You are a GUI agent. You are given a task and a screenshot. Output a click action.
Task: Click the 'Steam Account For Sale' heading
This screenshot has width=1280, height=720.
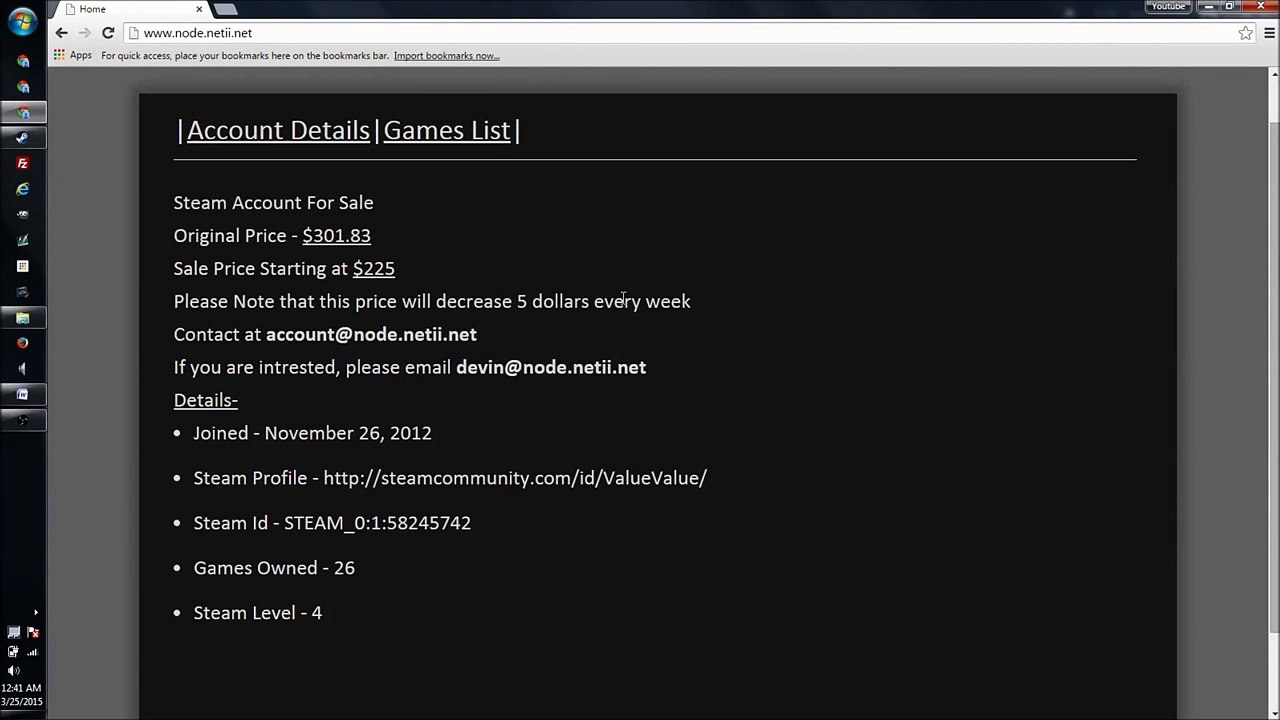click(x=273, y=203)
